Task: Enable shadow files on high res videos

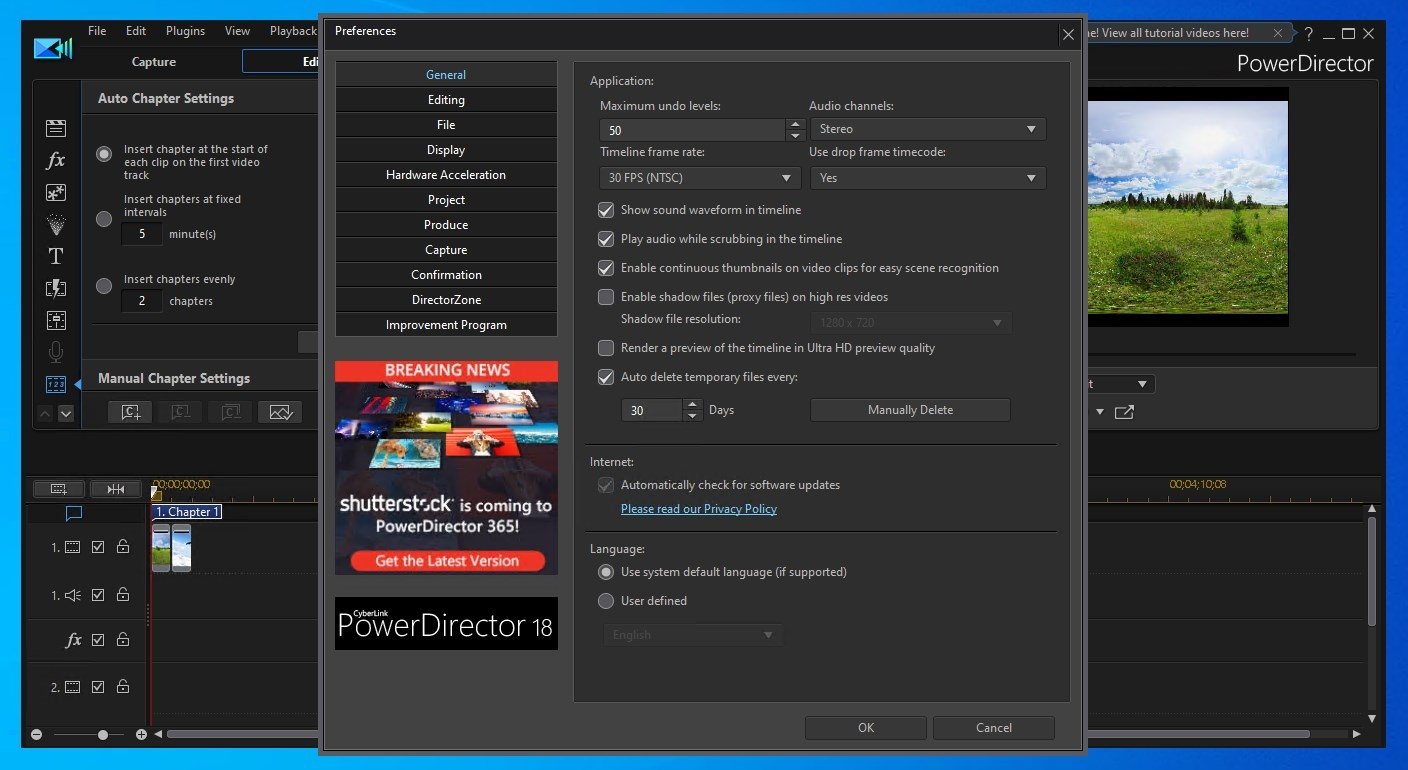Action: [606, 297]
